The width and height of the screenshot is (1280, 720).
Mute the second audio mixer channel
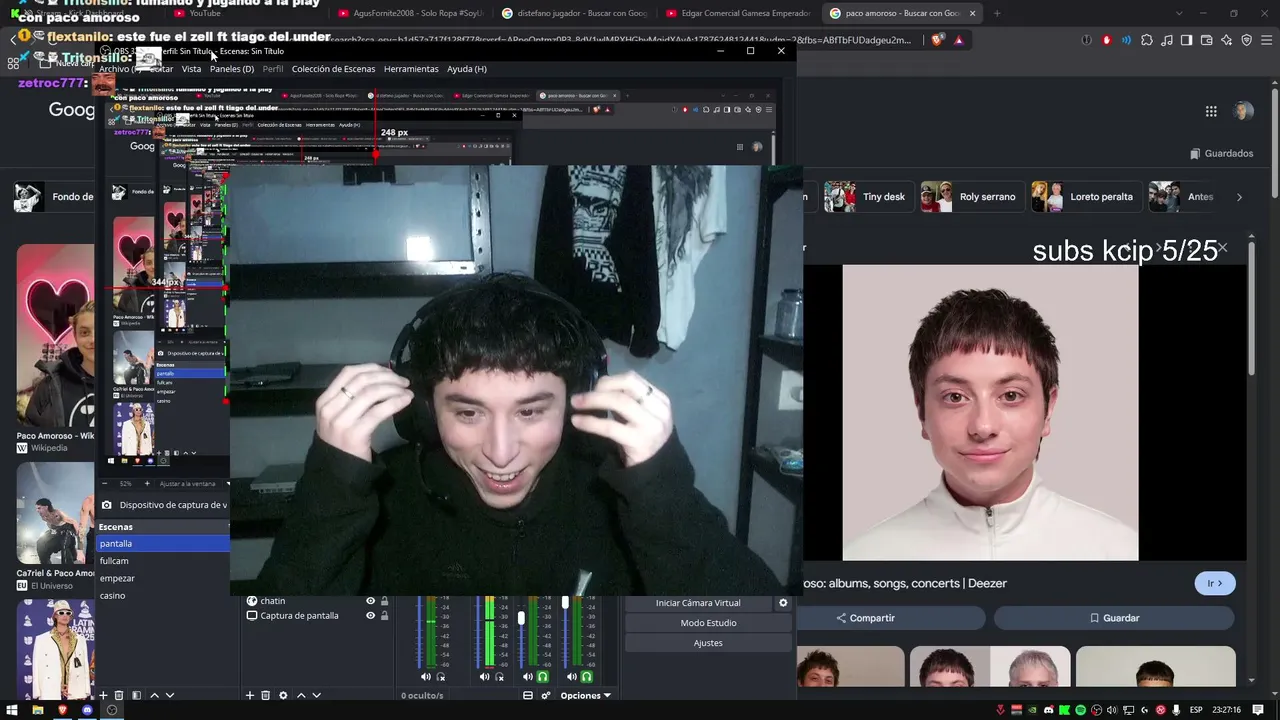[x=484, y=677]
